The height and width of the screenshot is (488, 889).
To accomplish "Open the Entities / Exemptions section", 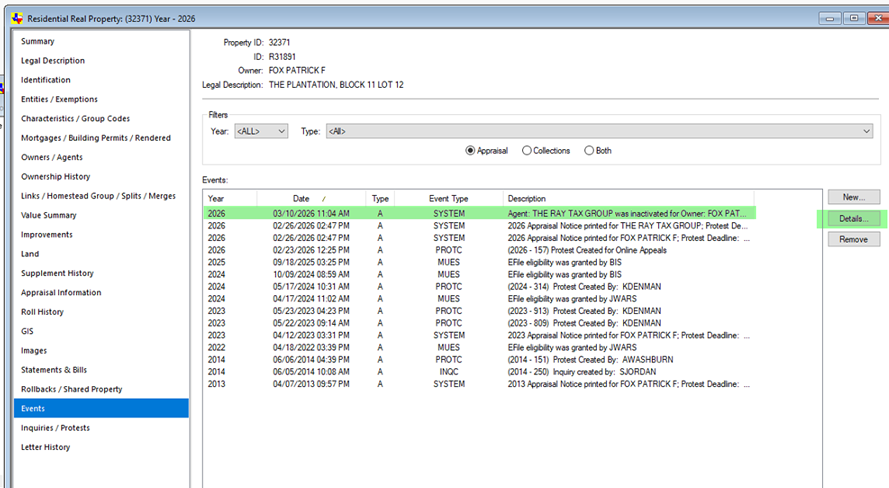I will (59, 99).
